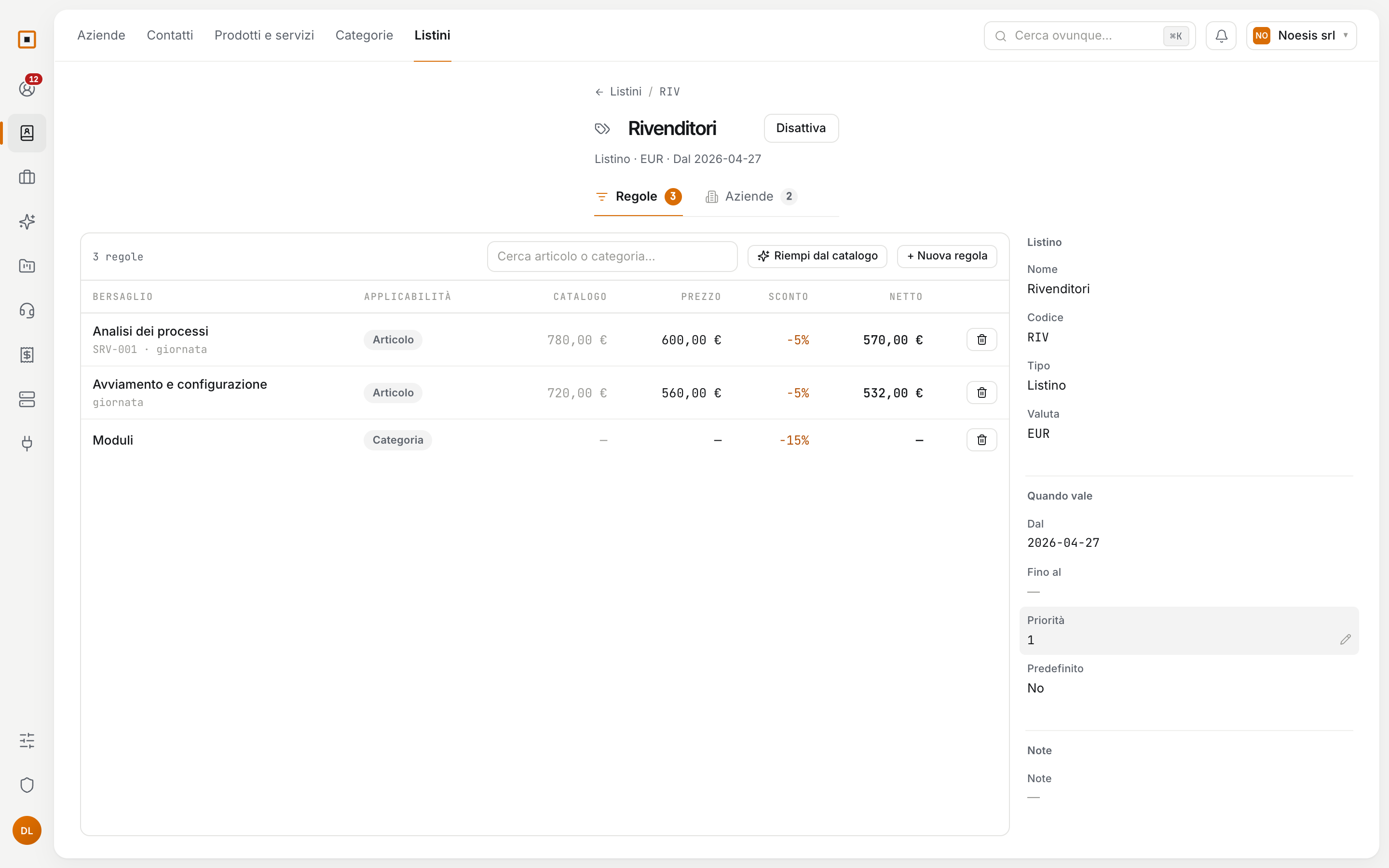Select the Moduli row name

coord(113,440)
